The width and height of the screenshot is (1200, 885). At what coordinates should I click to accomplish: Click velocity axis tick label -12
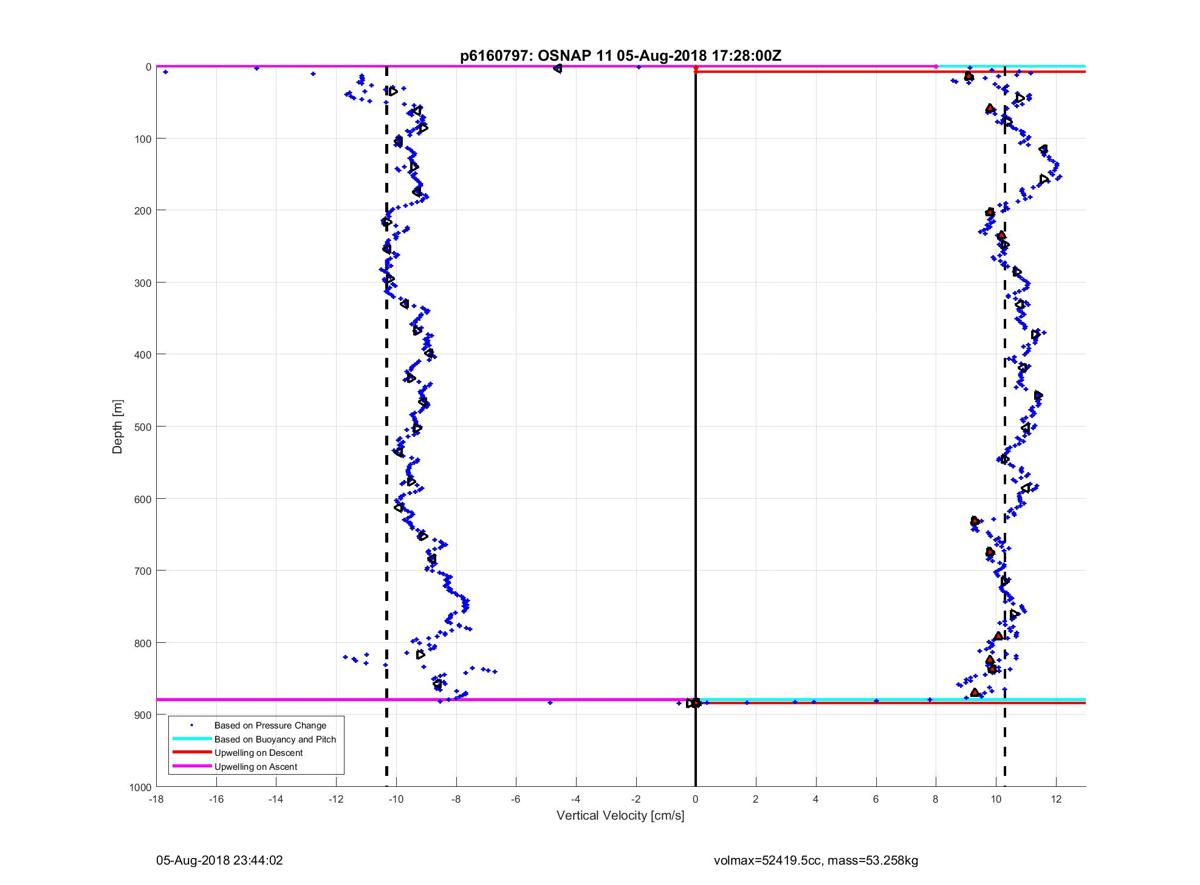(x=335, y=799)
